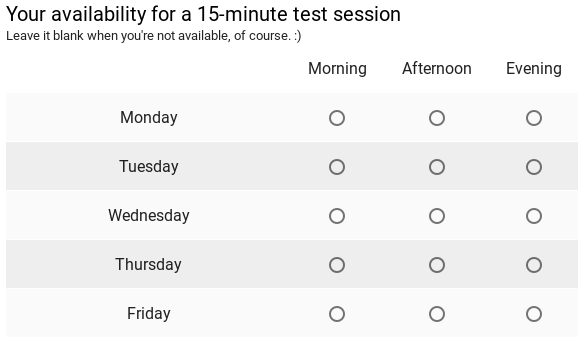Pick Tuesday Evening slot
The height and width of the screenshot is (361, 586).
534,167
